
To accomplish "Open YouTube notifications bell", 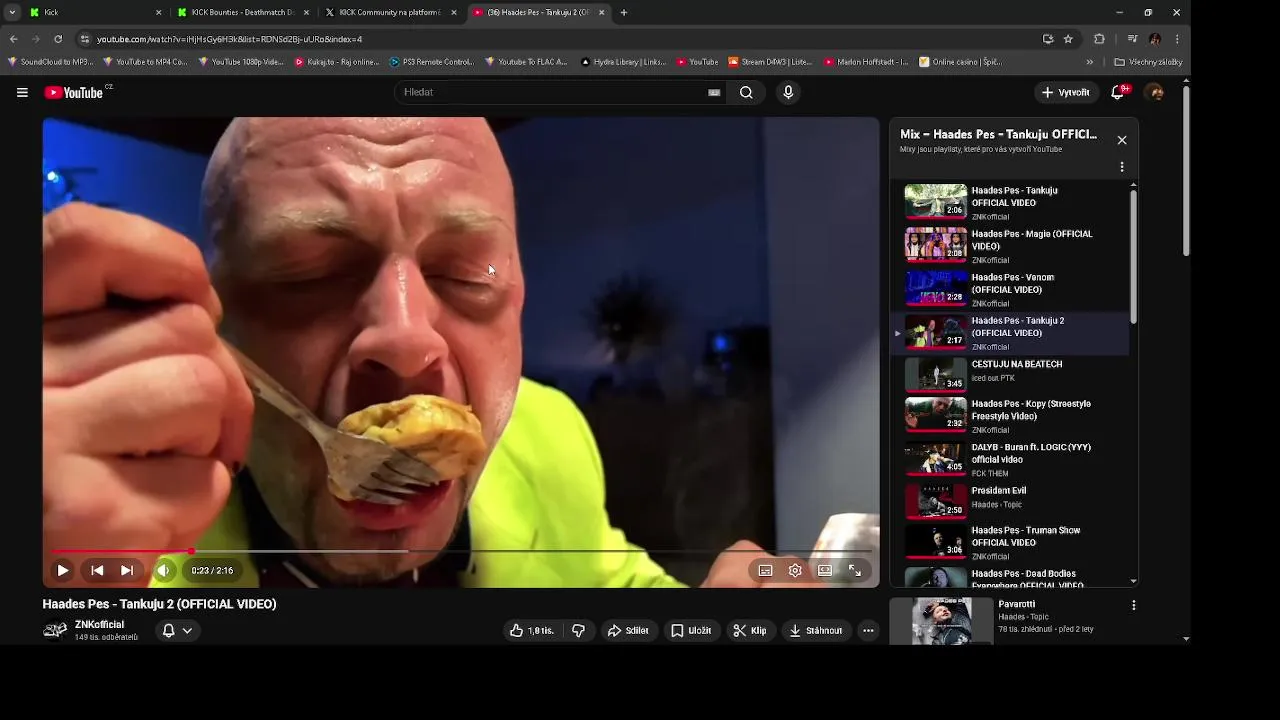I will (1118, 92).
